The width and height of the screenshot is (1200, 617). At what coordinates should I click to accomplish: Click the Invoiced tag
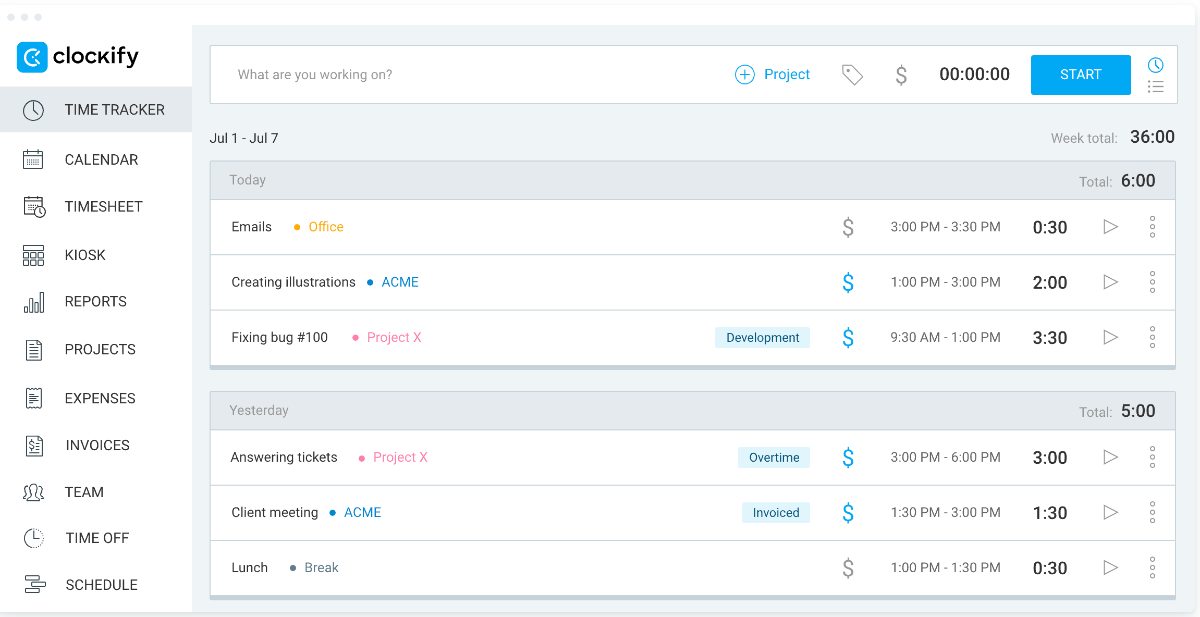point(775,513)
